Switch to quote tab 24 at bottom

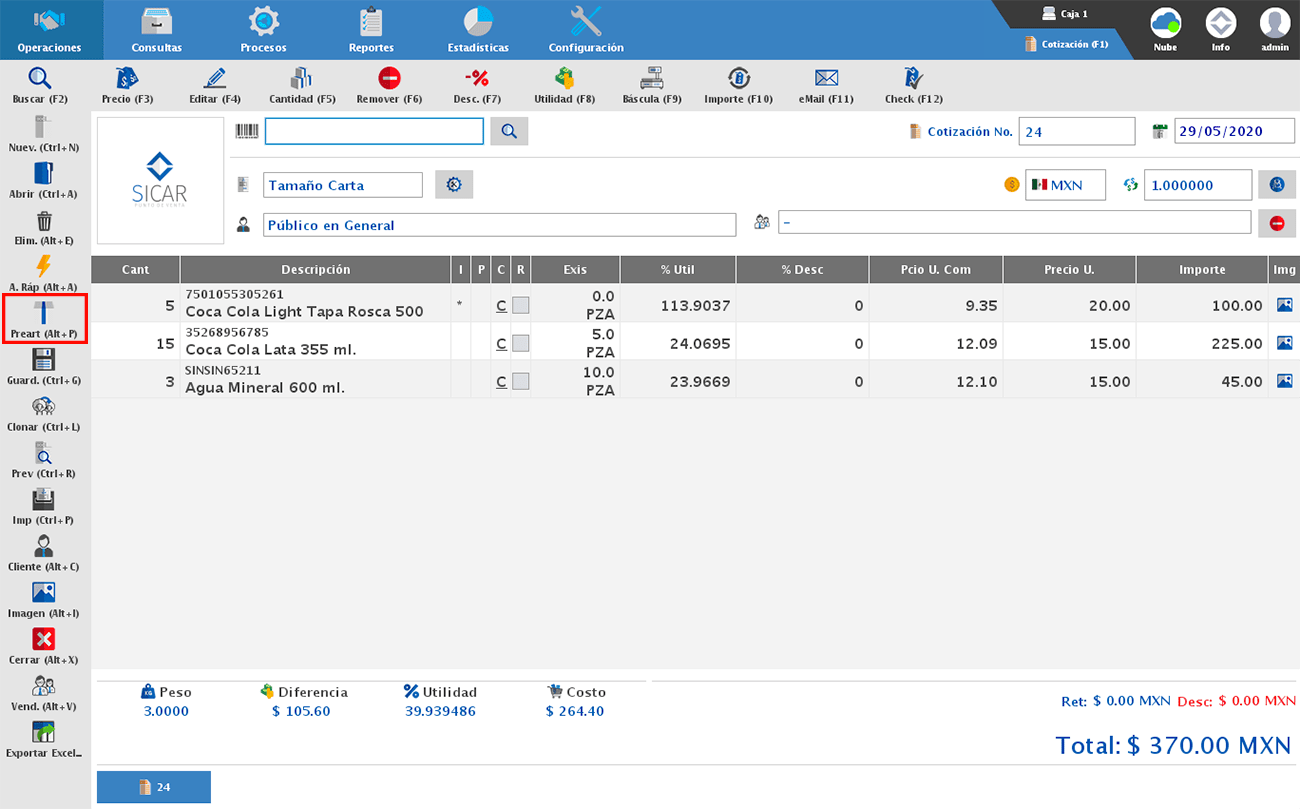pos(154,787)
